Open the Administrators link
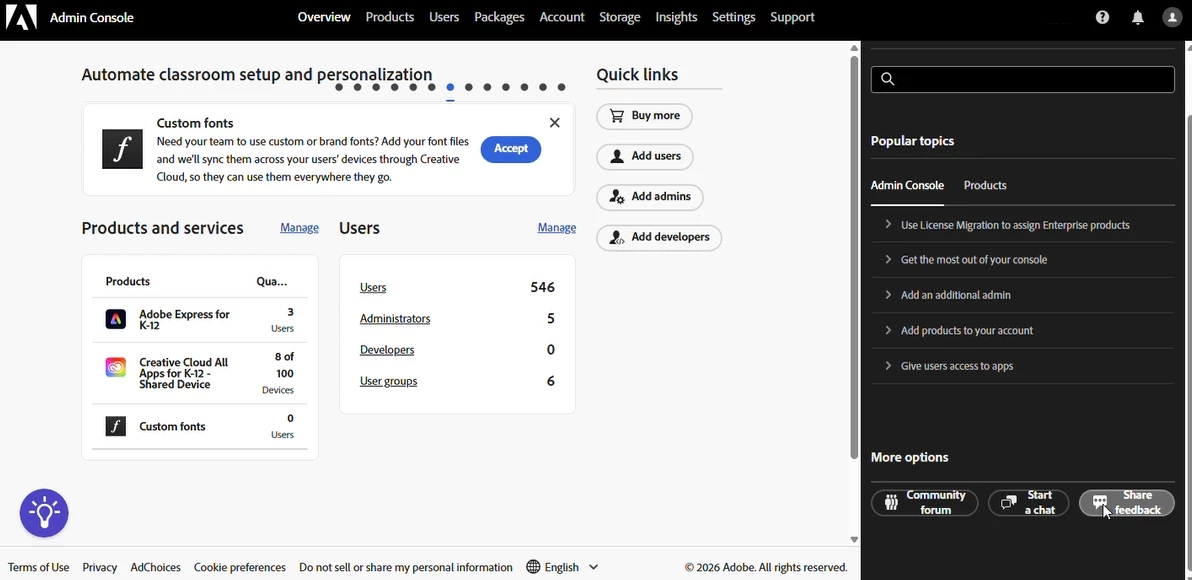 395,319
